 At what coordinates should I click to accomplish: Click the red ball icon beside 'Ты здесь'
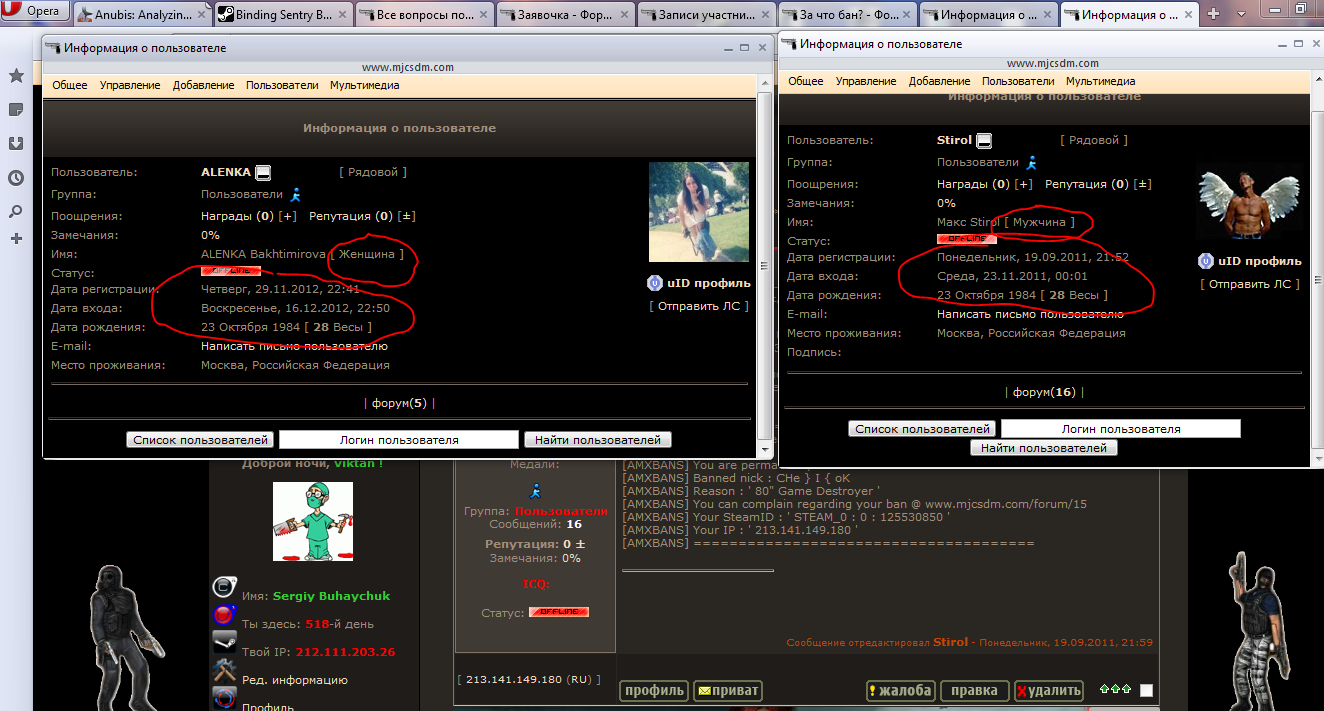[224, 615]
